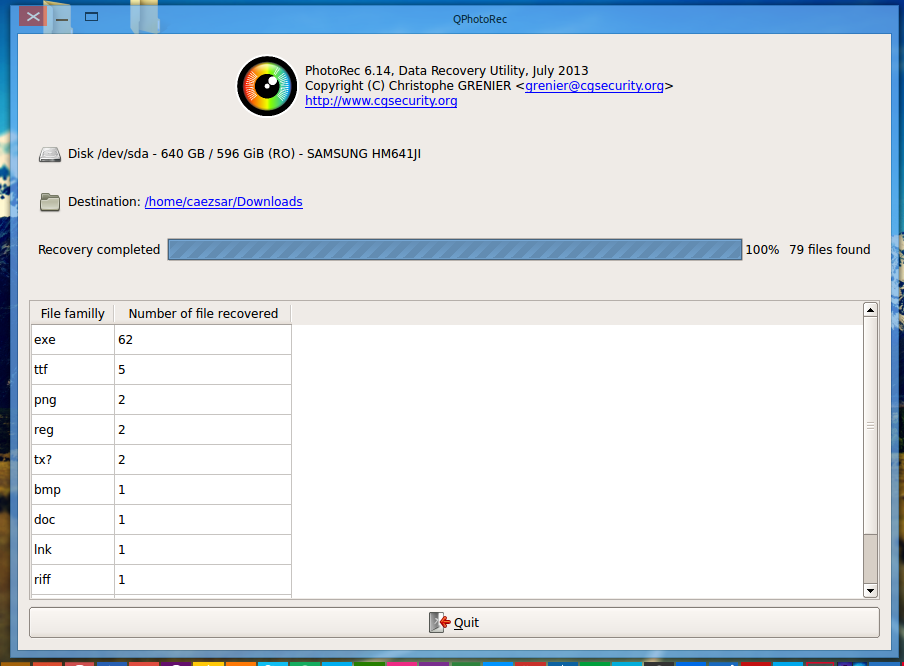Screen dimensions: 904x666
Task: Click the scrollbar down arrow
Action: point(871,590)
